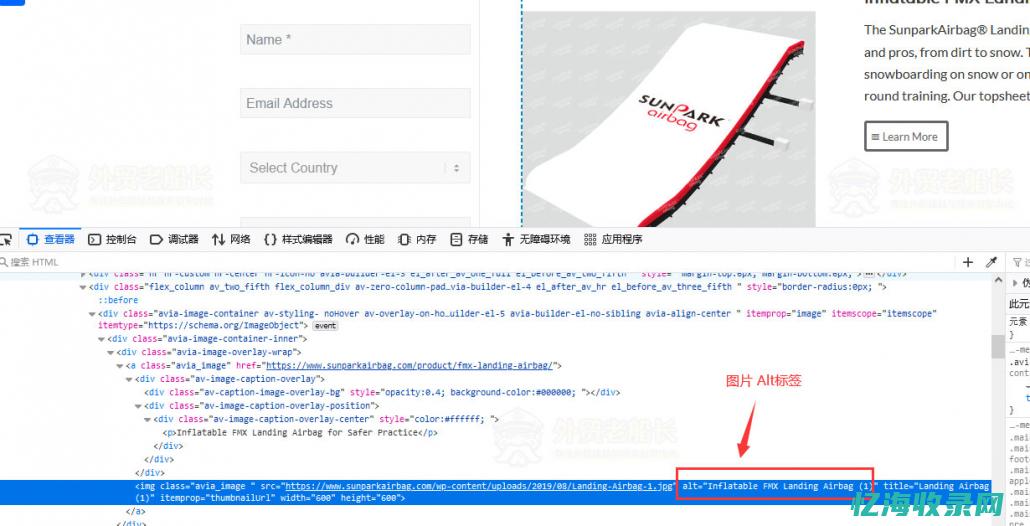Open the 调试器 Debugger panel

tap(174, 240)
